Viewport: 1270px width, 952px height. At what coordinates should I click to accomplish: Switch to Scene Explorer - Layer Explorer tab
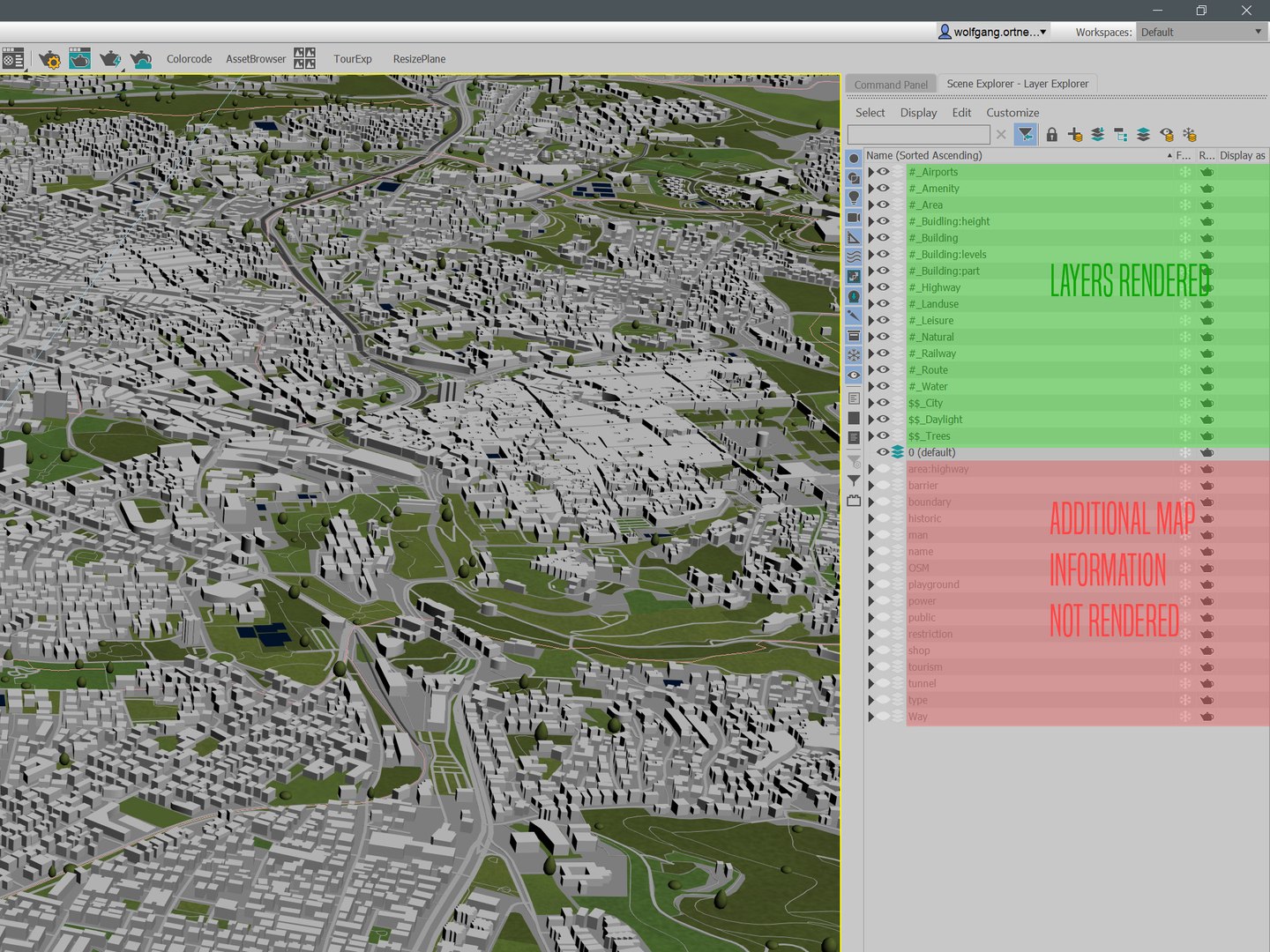pos(1017,84)
